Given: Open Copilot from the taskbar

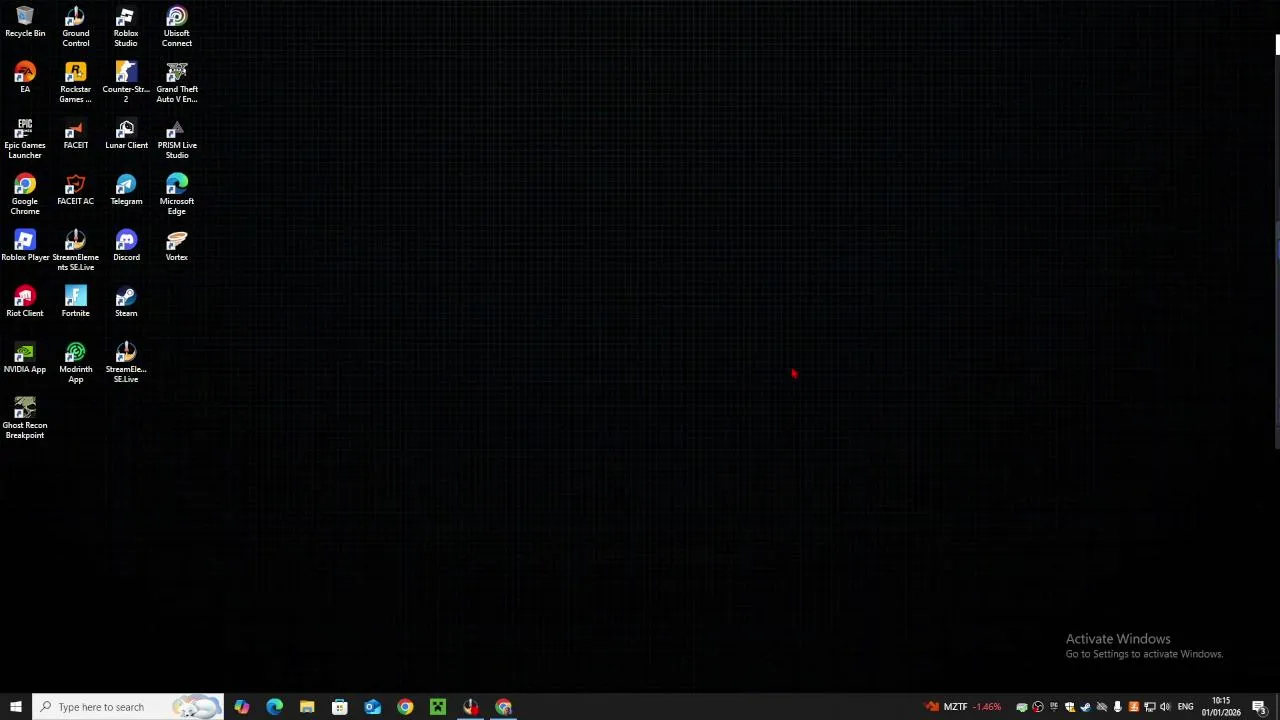Looking at the screenshot, I should click(x=241, y=707).
